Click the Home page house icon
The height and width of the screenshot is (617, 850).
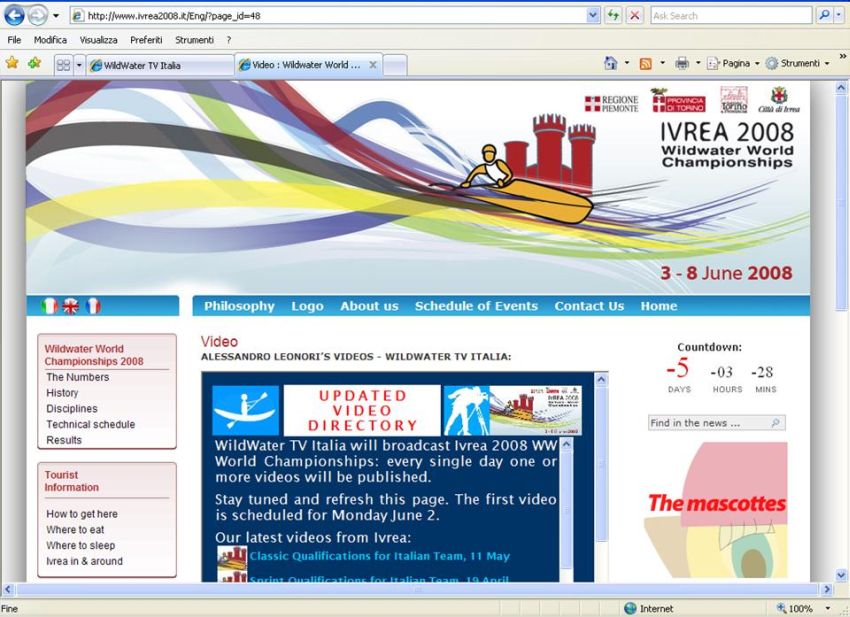coord(610,63)
